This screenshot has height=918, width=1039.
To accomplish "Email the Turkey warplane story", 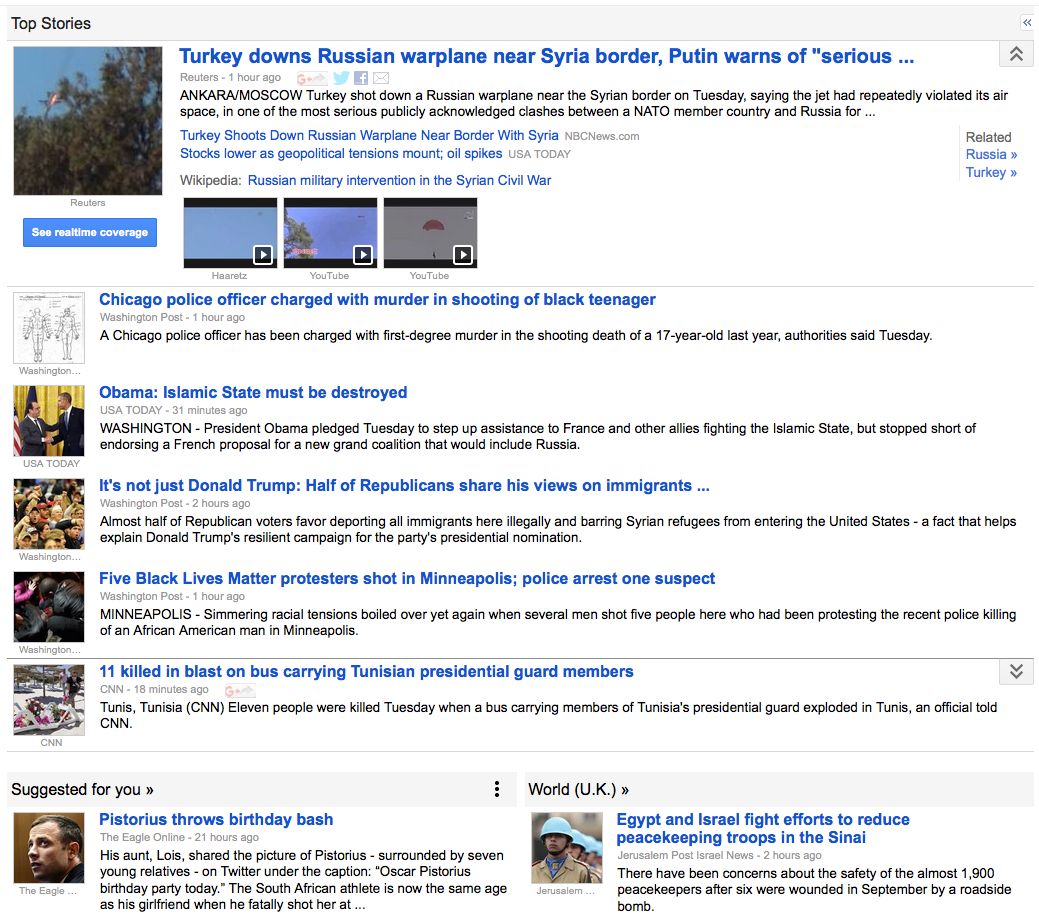I will coord(381,78).
